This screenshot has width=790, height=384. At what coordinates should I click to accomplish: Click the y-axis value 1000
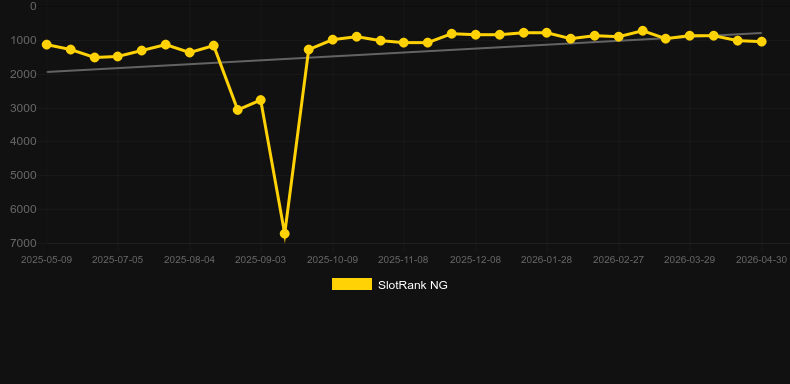click(23, 40)
